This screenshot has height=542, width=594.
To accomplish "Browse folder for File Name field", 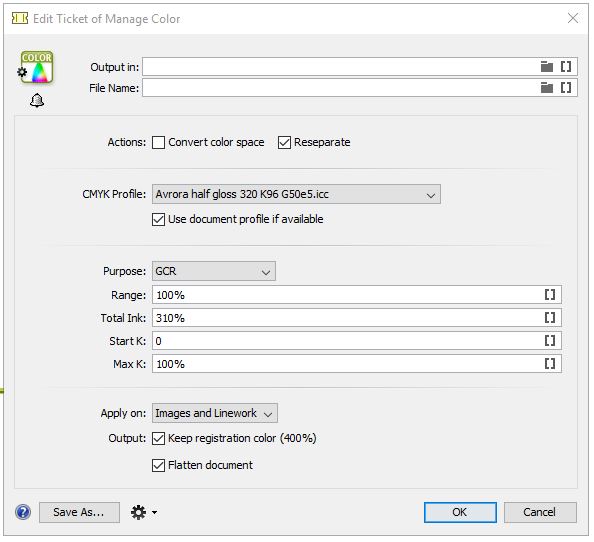I will [x=546, y=88].
